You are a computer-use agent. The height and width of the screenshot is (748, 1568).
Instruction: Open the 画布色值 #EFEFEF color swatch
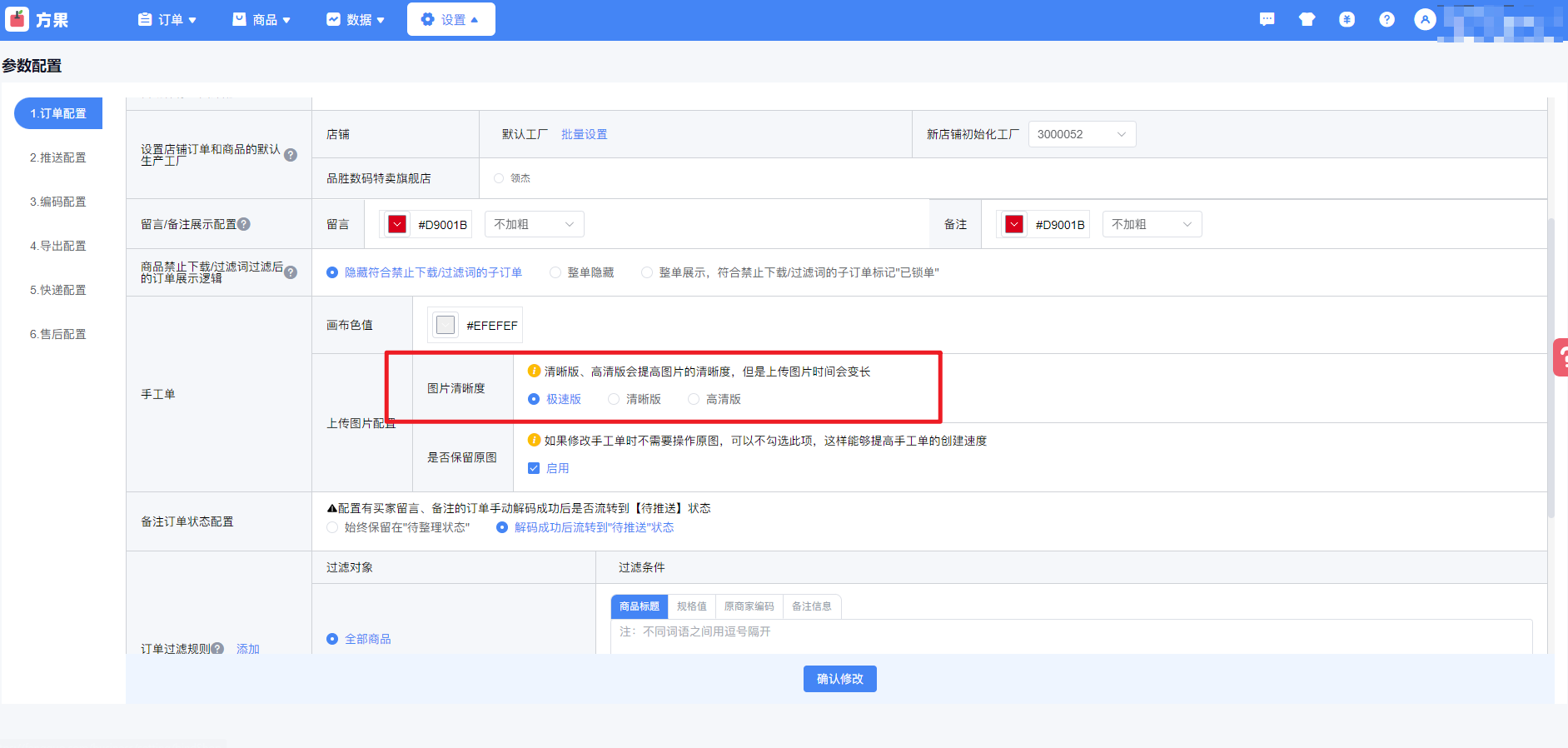pos(446,325)
